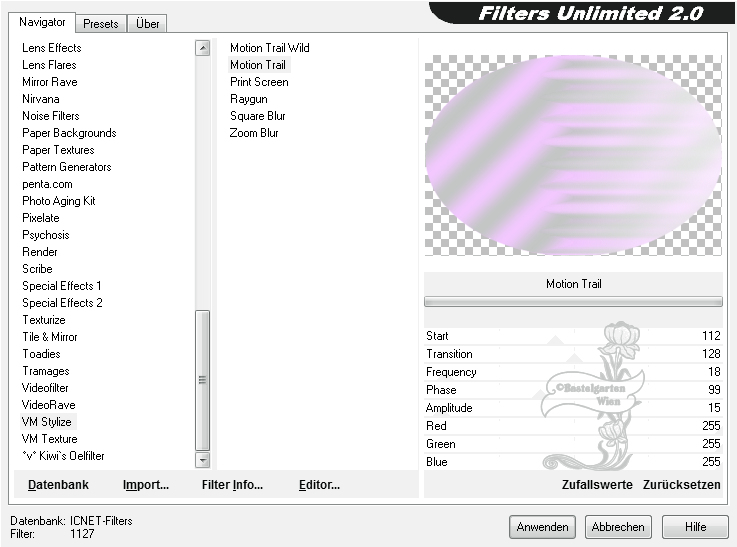Screen dimensions: 737x547
Task: Select the Noise Filters category
Action: tap(51, 116)
